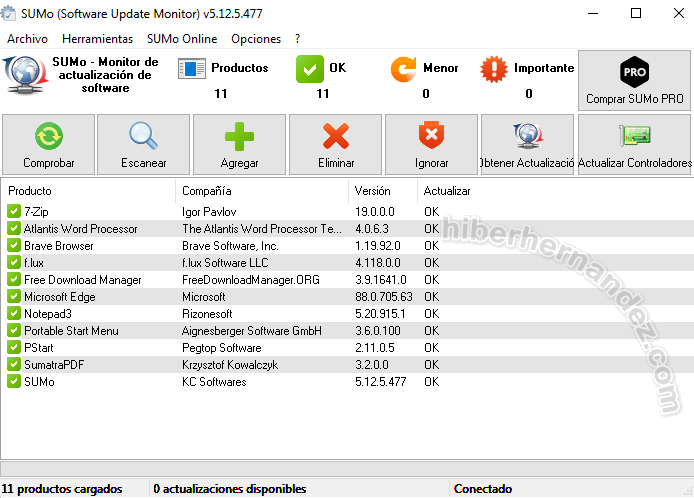Click green check icon next to Atlantis Word Processor
Screen dimensions: 694x498
tap(14, 228)
